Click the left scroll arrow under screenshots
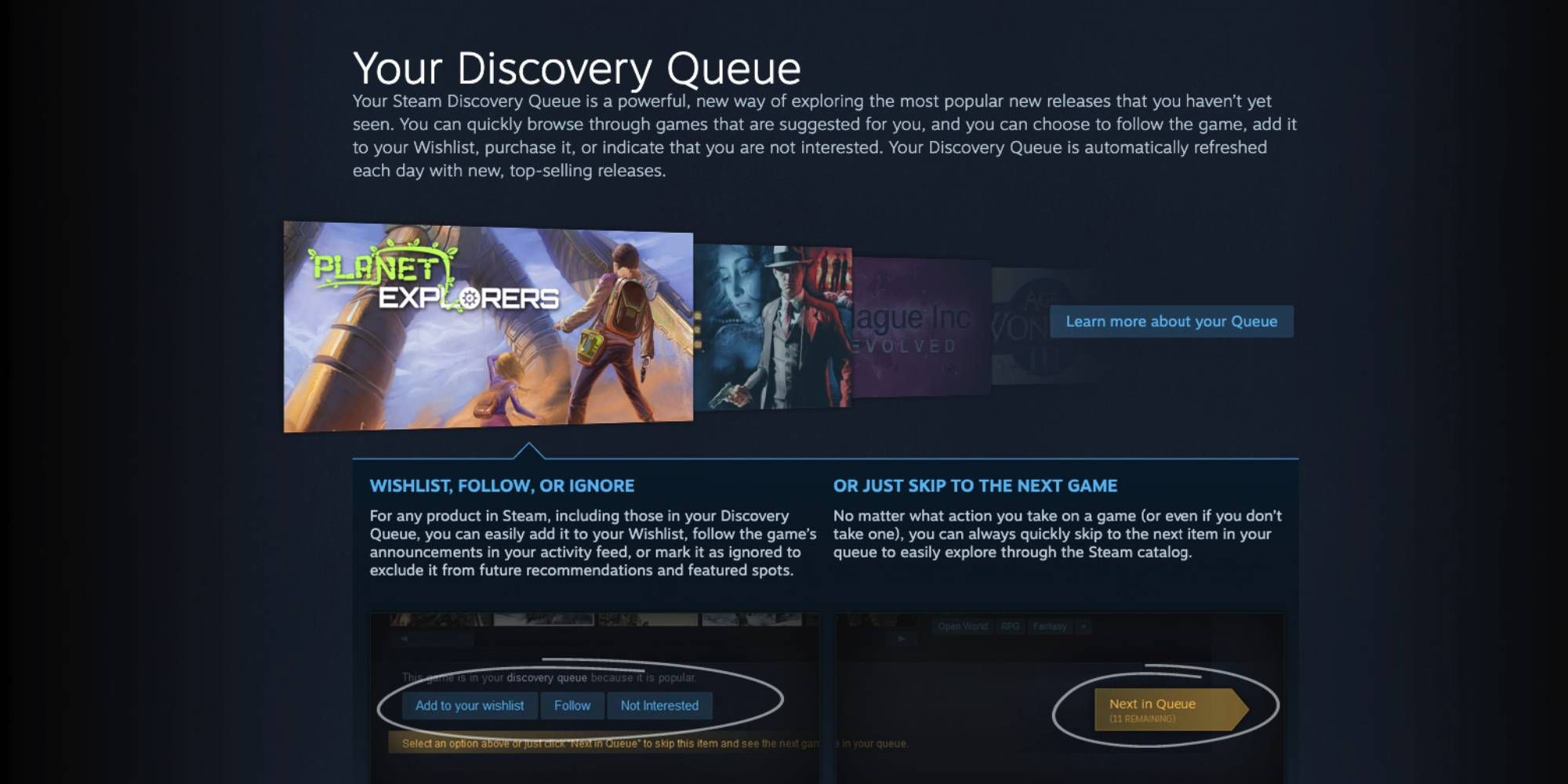The width and height of the screenshot is (1568, 784). point(405,640)
